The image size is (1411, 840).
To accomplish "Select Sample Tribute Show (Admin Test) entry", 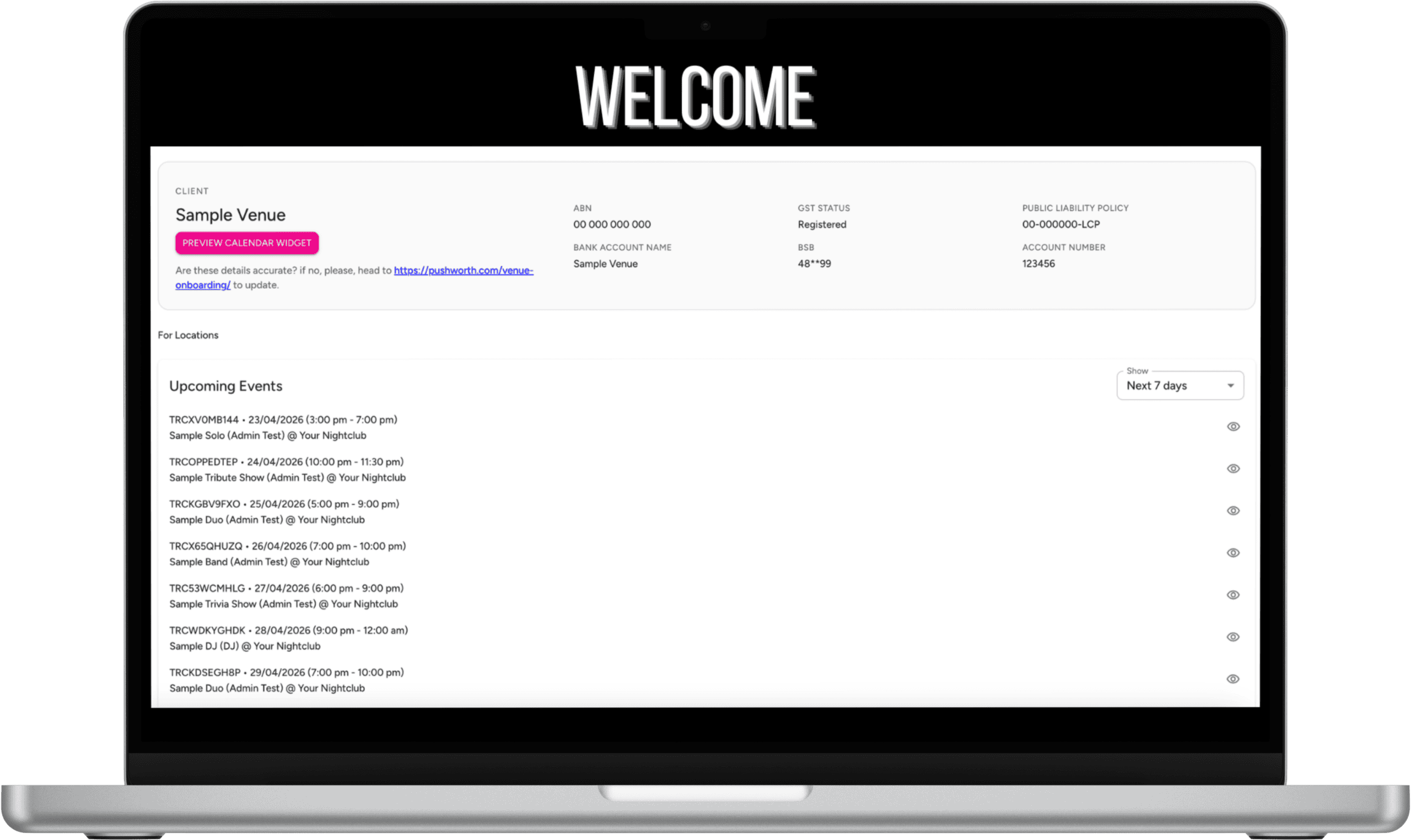I will click(288, 477).
